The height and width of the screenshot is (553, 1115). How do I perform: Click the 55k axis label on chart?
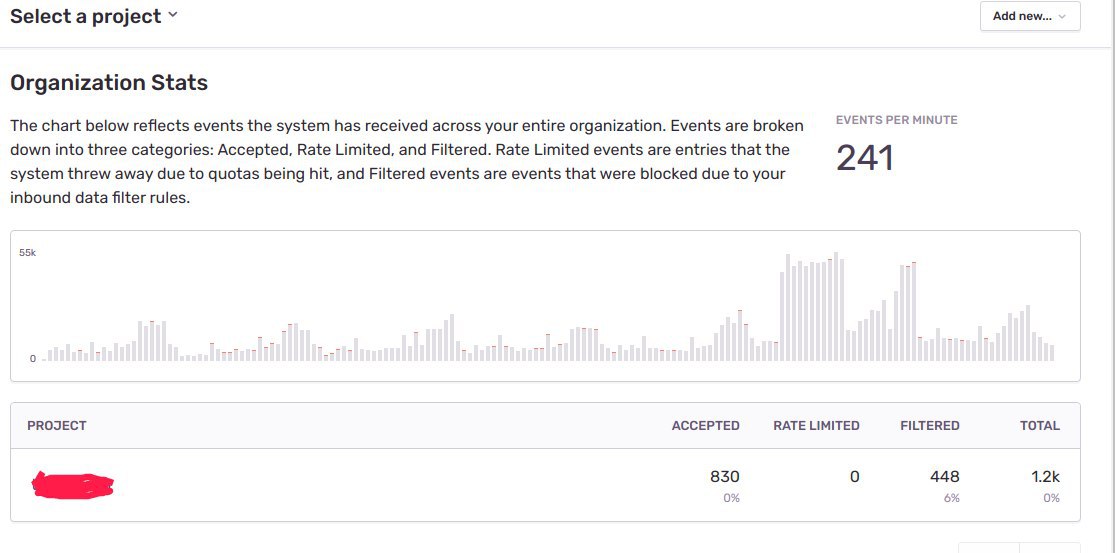click(x=28, y=252)
